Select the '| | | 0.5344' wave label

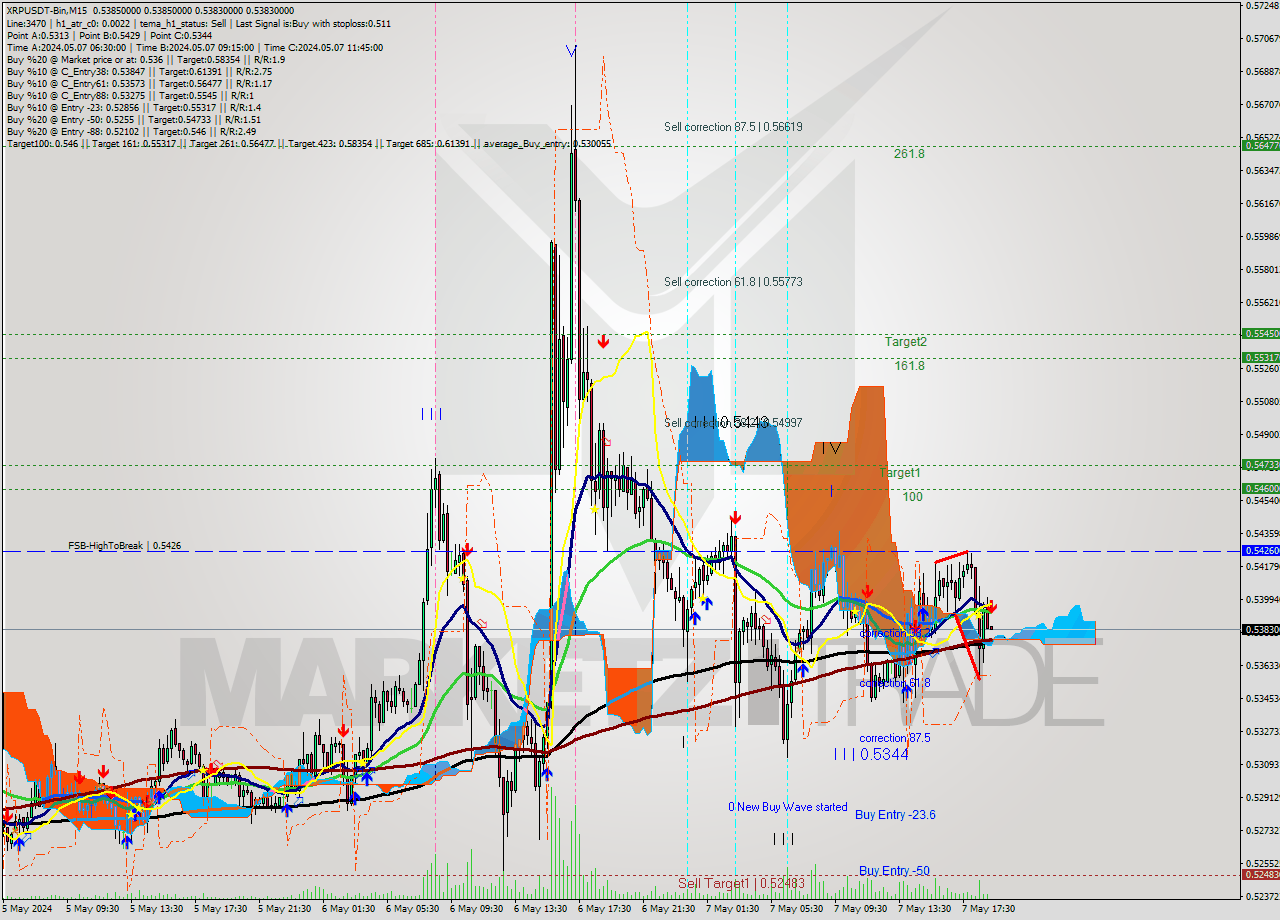pyautogui.click(x=871, y=755)
